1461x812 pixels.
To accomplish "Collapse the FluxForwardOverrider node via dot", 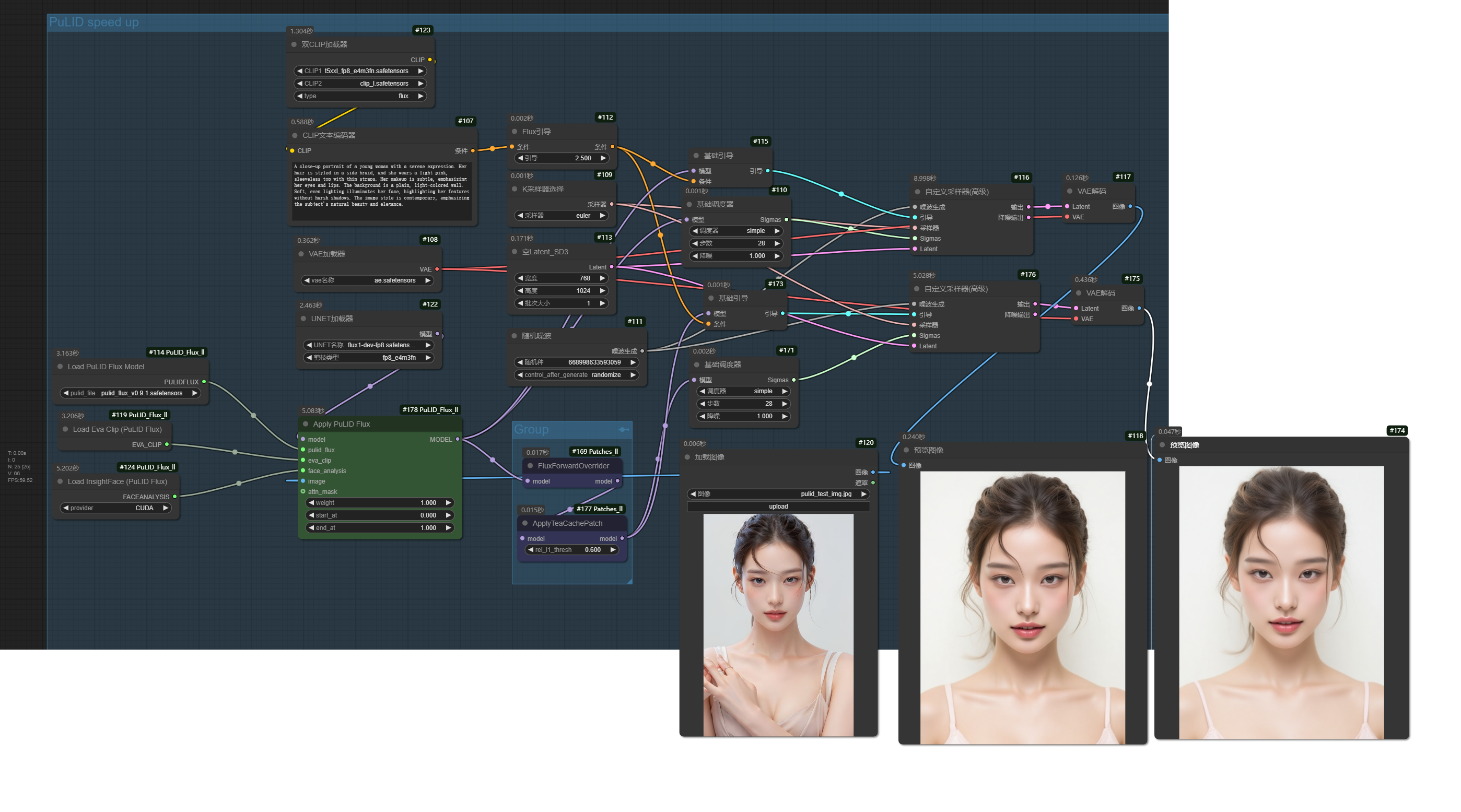I will [530, 466].
